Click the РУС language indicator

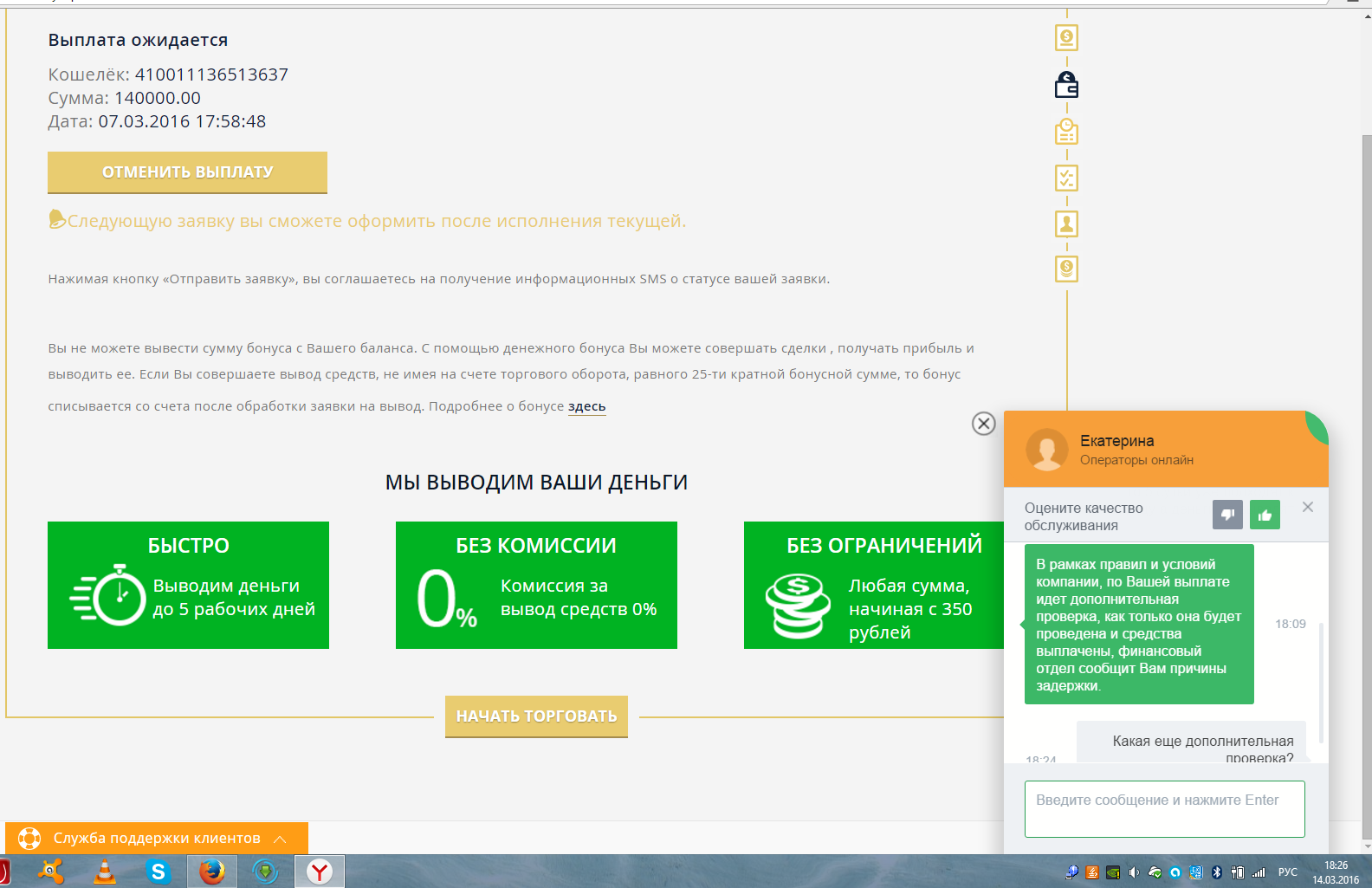(x=1287, y=872)
